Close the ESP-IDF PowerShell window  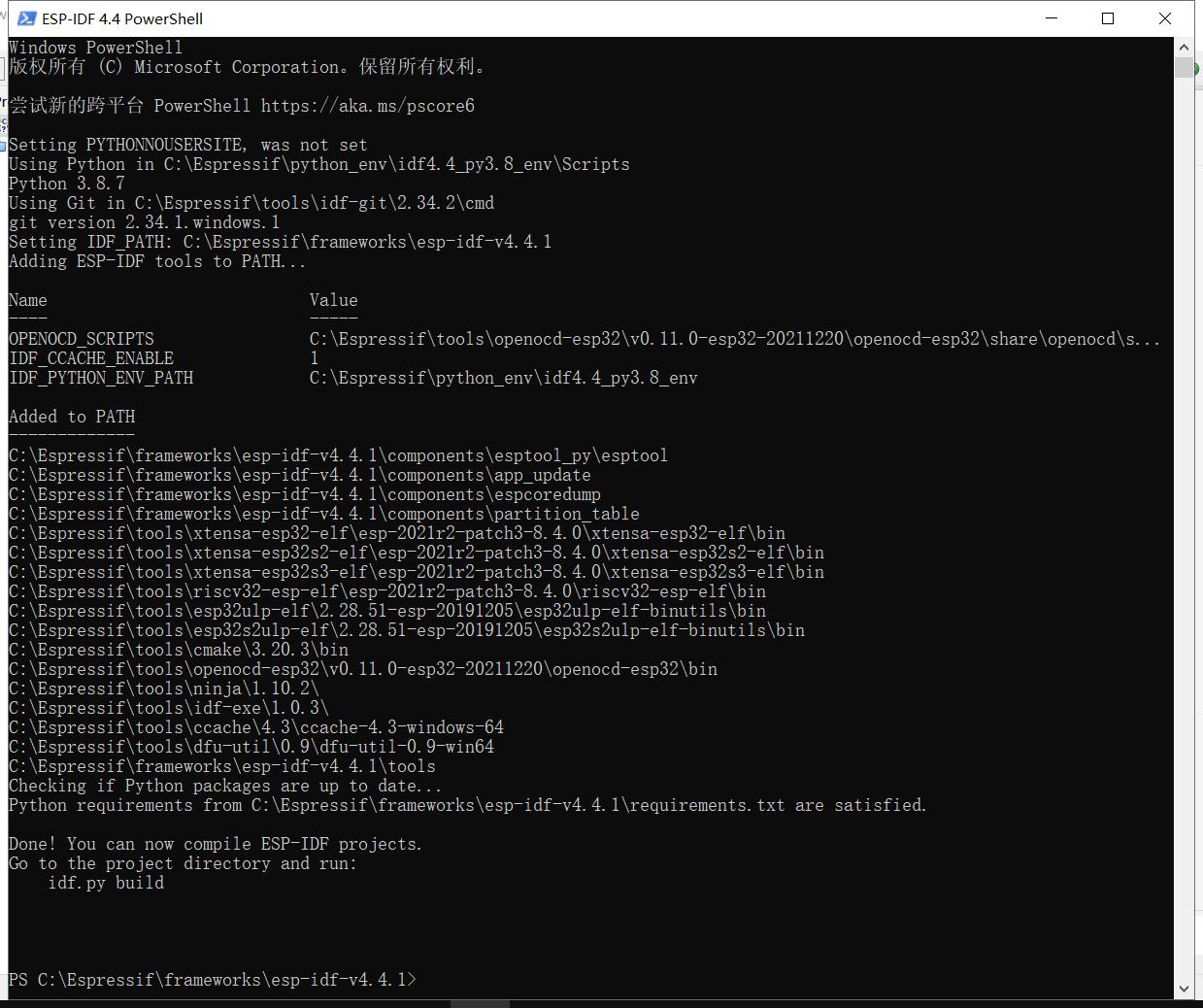coord(1165,18)
